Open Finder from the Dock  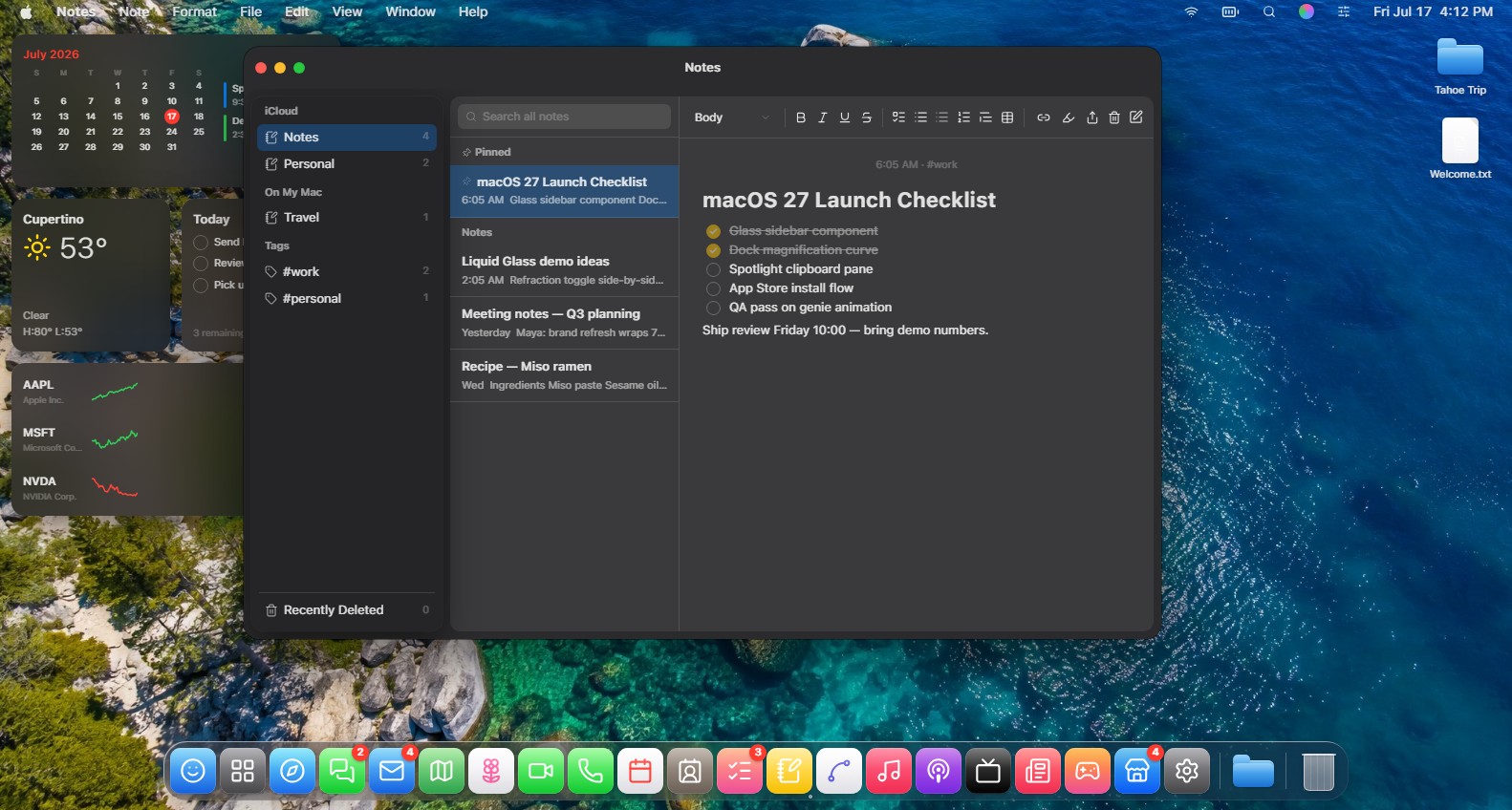coord(193,771)
